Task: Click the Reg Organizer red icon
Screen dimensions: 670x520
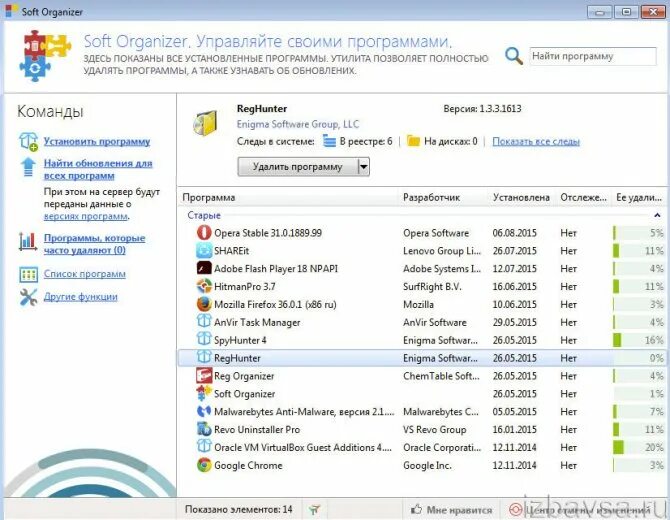Action: (204, 375)
